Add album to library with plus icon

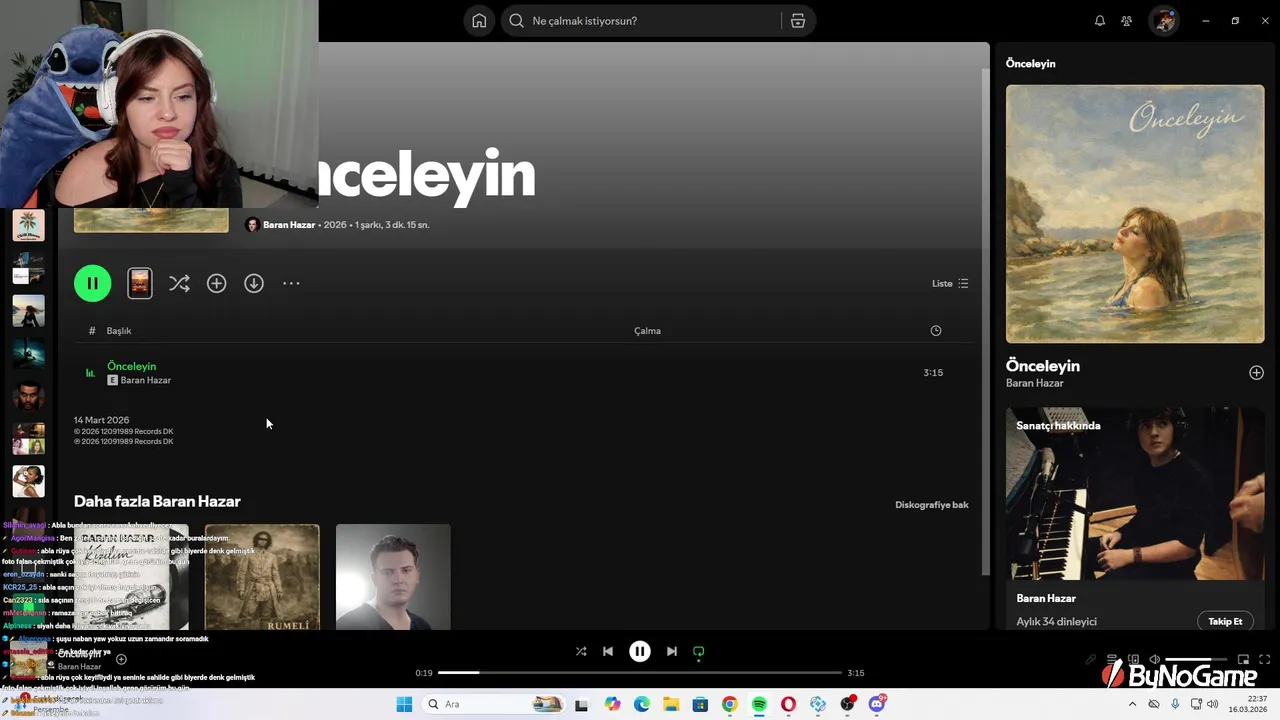pyautogui.click(x=216, y=283)
